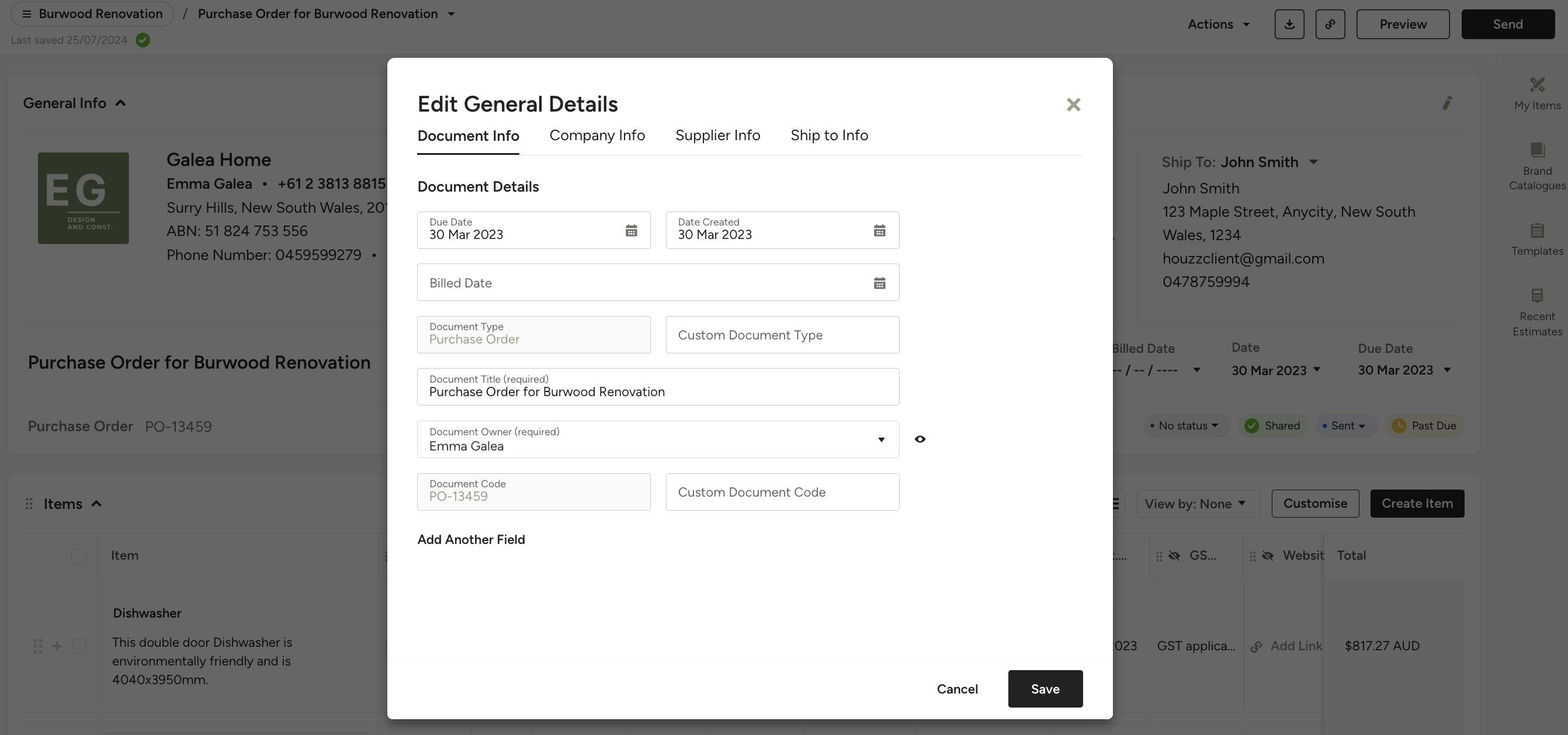Toggle Document Owner visibility eye icon

point(920,439)
